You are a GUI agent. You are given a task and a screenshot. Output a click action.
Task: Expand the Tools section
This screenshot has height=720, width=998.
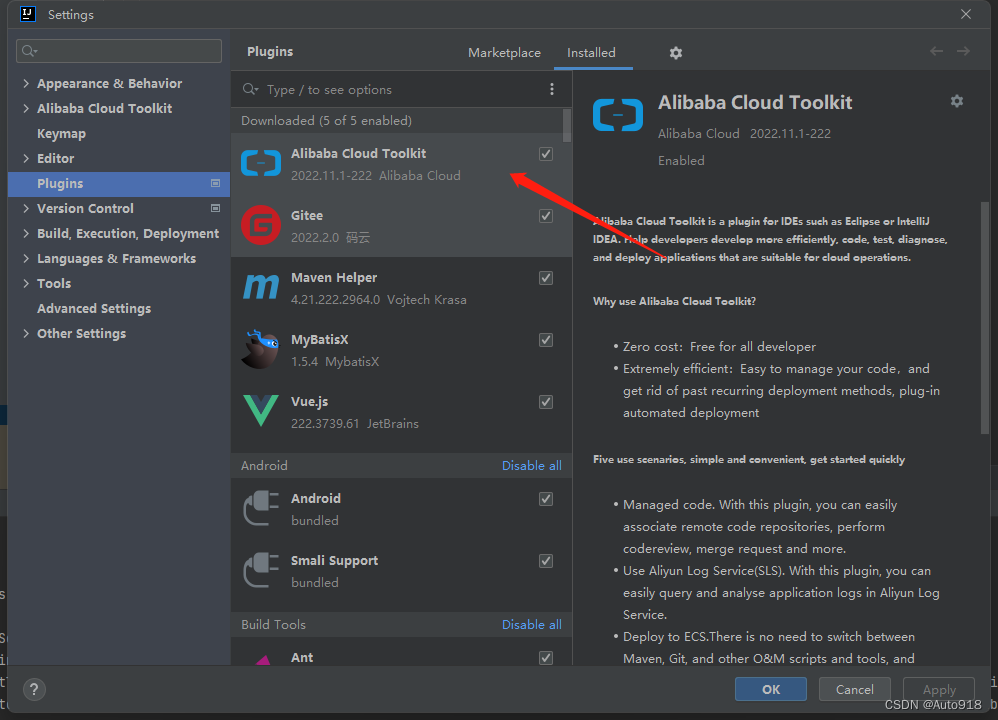[x=27, y=283]
